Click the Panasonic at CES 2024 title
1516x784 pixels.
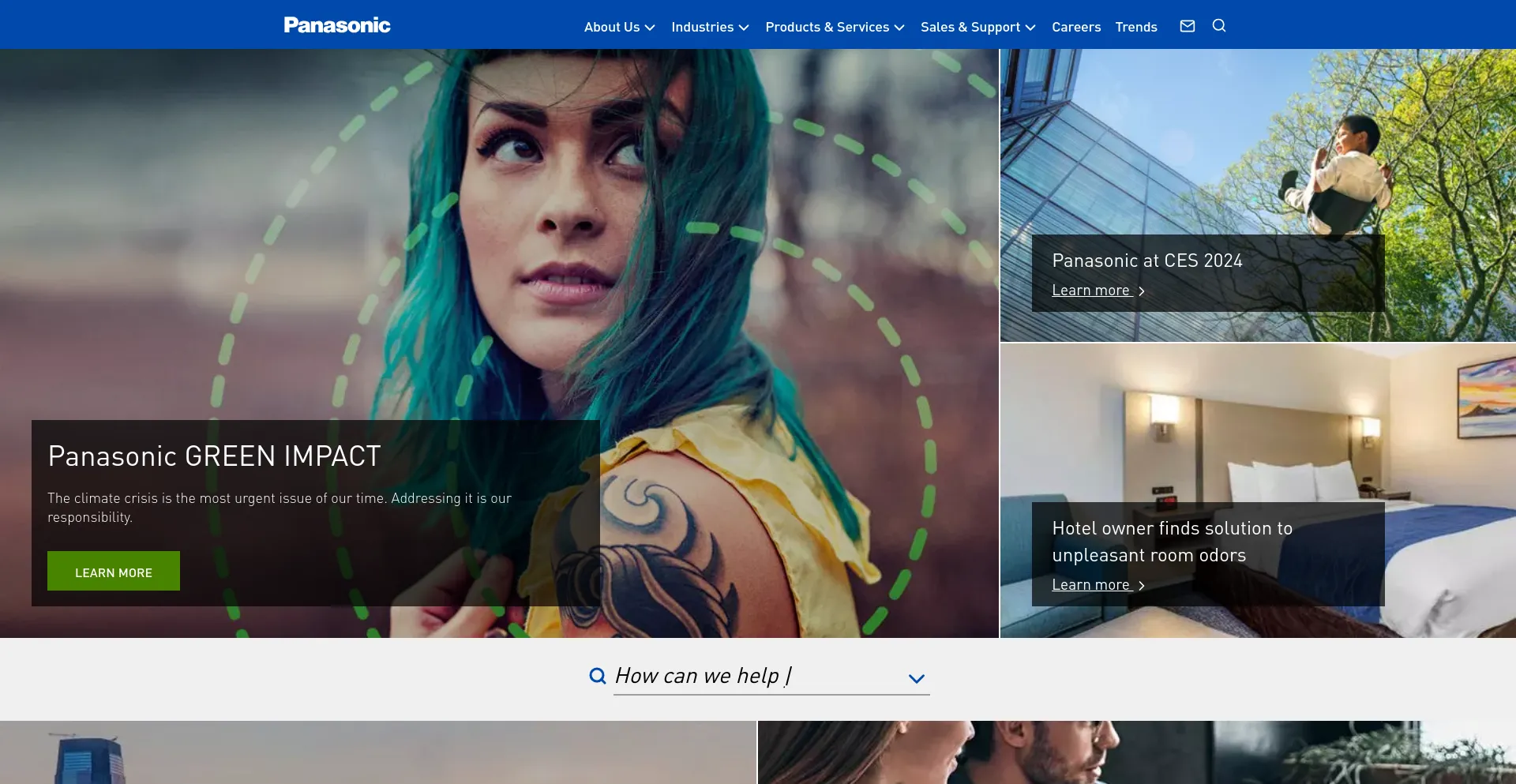(x=1147, y=261)
